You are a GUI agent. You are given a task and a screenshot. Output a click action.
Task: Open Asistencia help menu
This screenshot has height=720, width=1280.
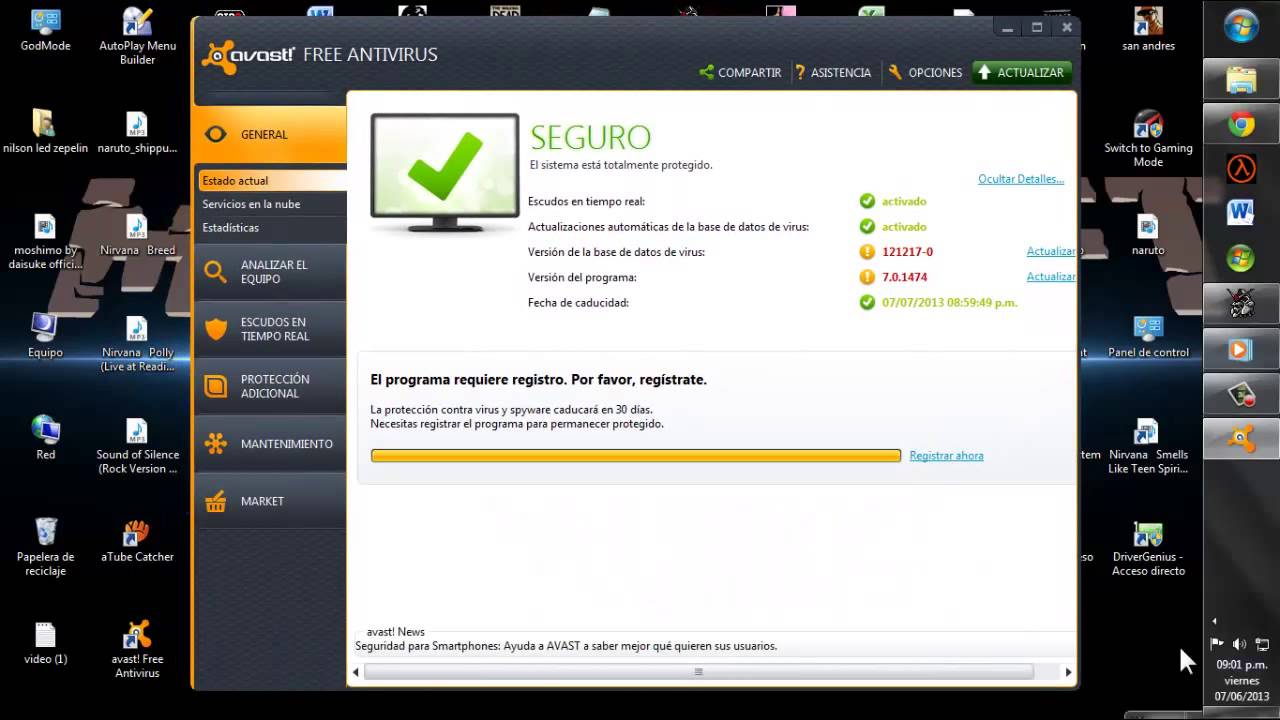click(x=833, y=73)
